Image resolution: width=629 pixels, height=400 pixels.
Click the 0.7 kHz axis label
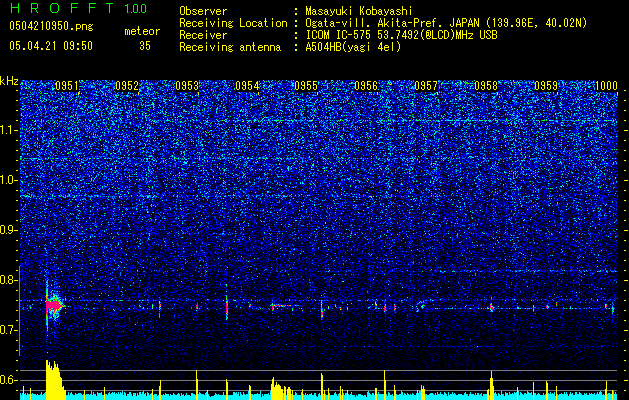[x=9, y=330]
